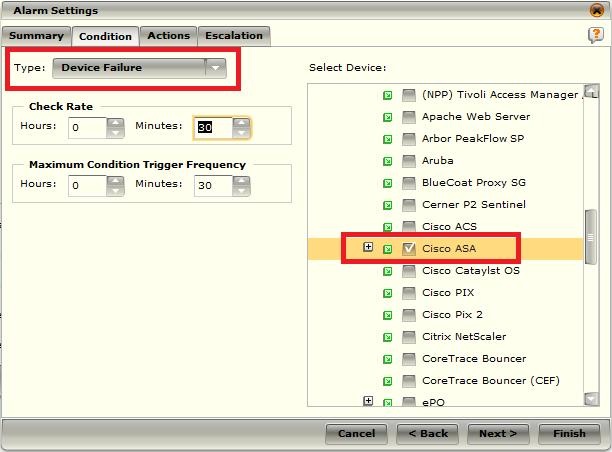Click the Finish button
The width and height of the screenshot is (612, 452).
(x=569, y=434)
